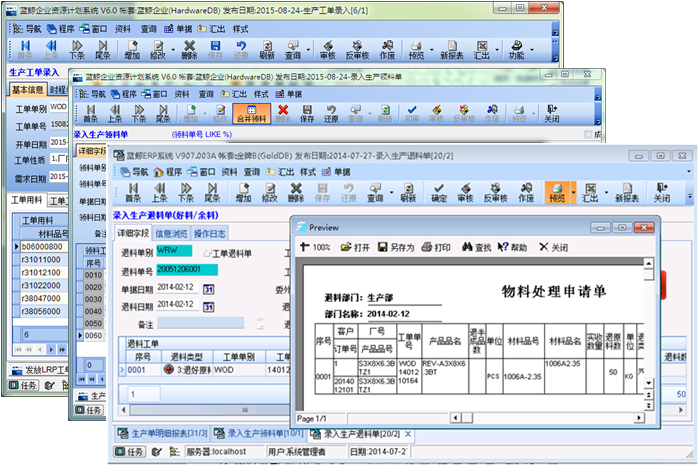Click 增加 add icon in return-slip window toolbar
This screenshot has width=700, height=467.
243,192
